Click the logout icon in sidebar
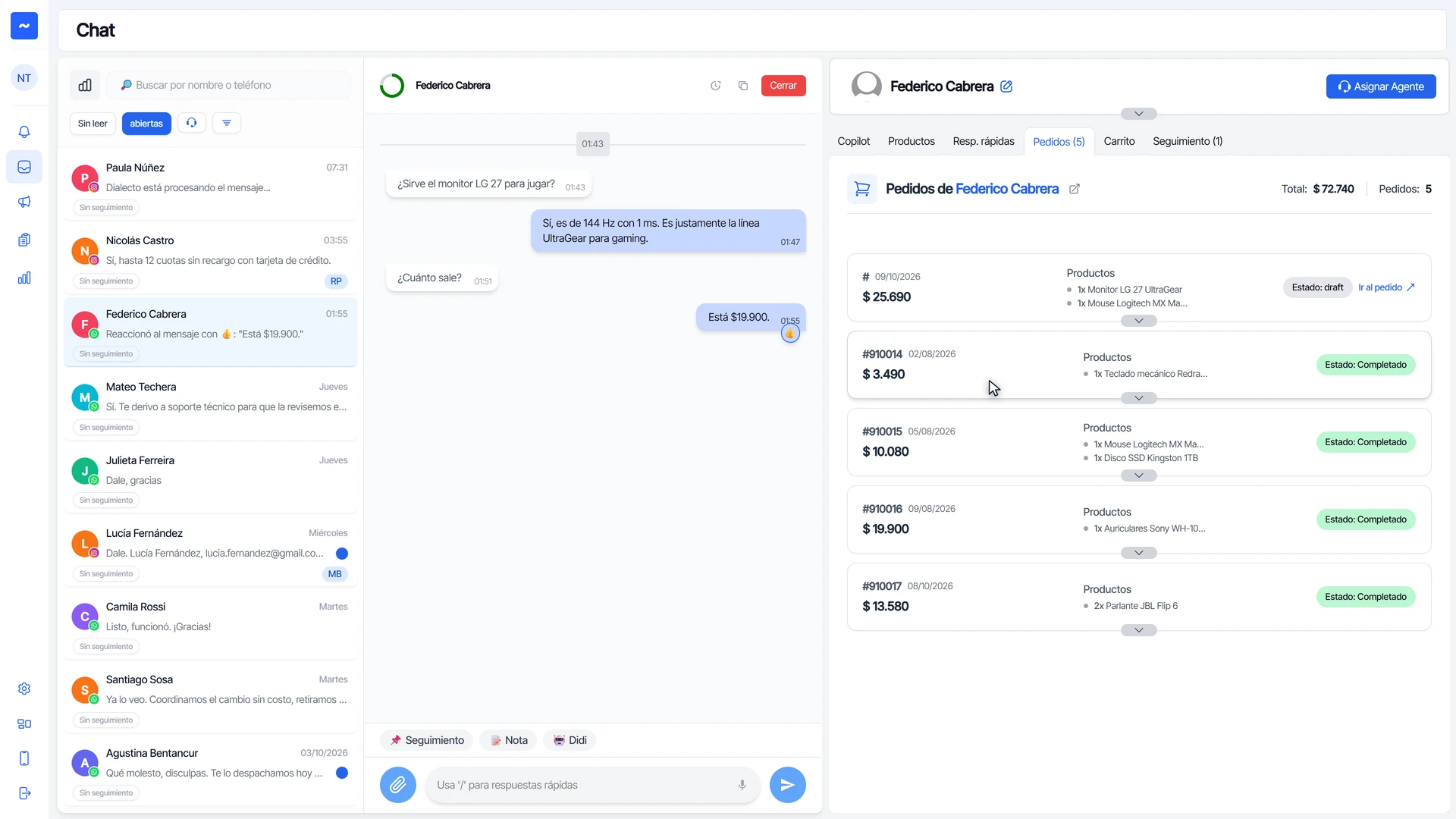This screenshot has height=819, width=1456. pos(24,793)
